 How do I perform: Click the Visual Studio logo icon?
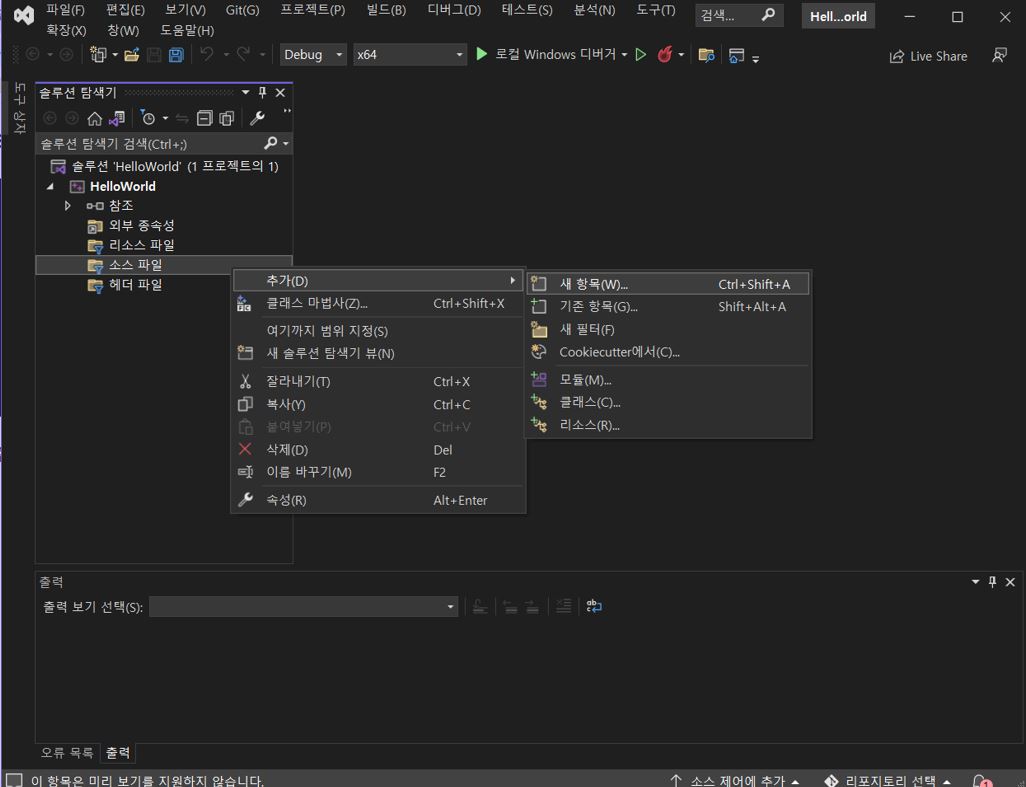[24, 16]
